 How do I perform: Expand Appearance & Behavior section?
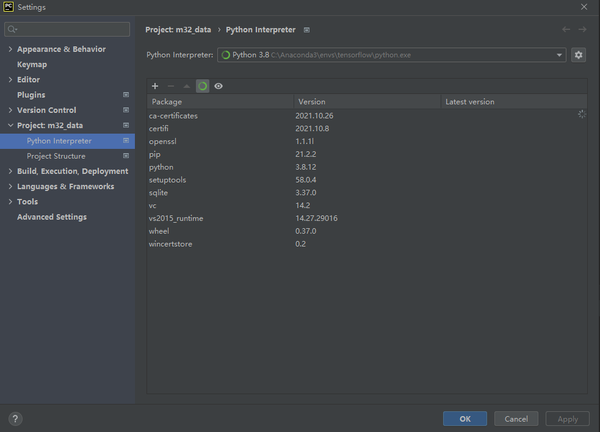10,49
